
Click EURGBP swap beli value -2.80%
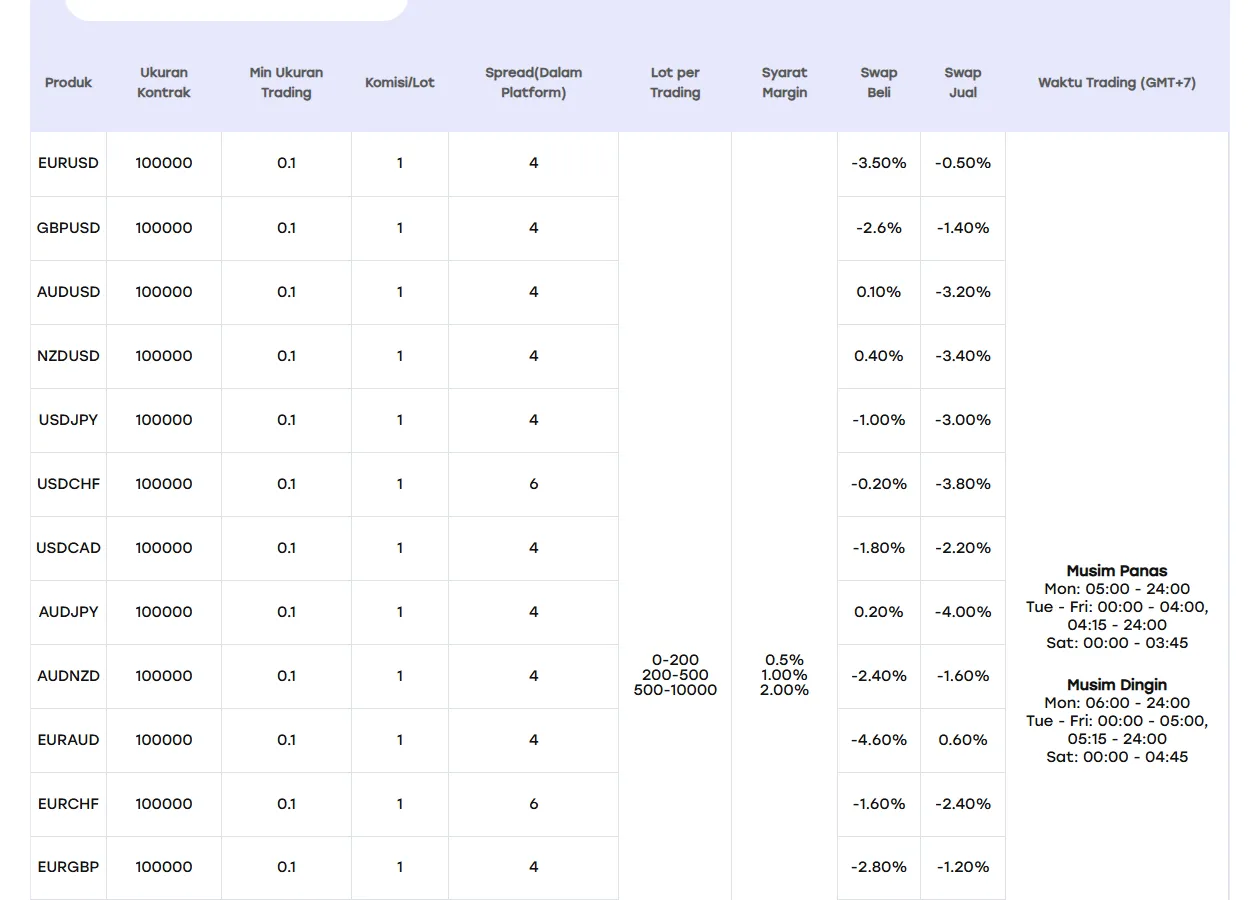click(879, 867)
